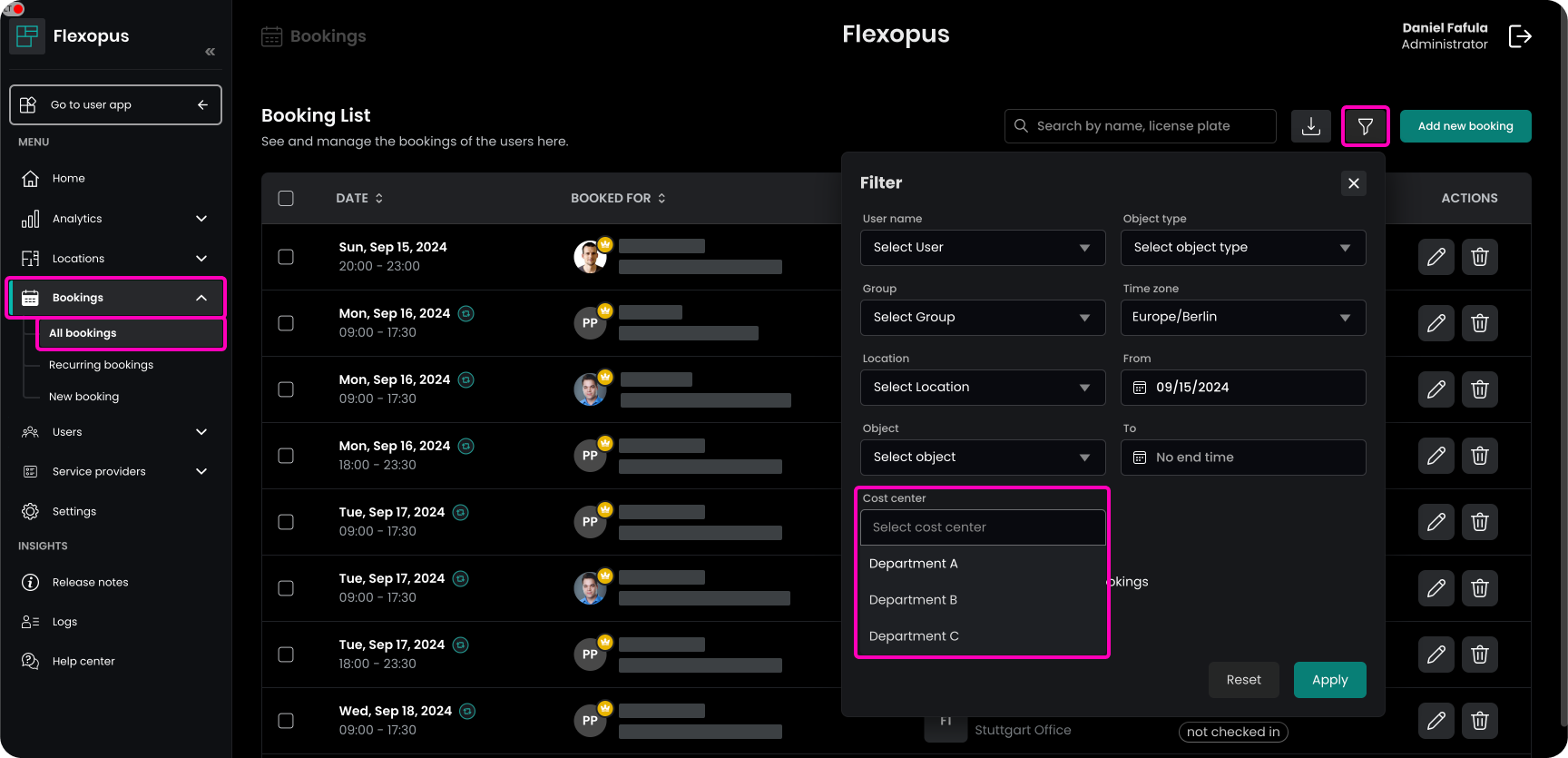Viewport: 1568px width, 758px height.
Task: Close the Filter panel
Action: [1353, 183]
